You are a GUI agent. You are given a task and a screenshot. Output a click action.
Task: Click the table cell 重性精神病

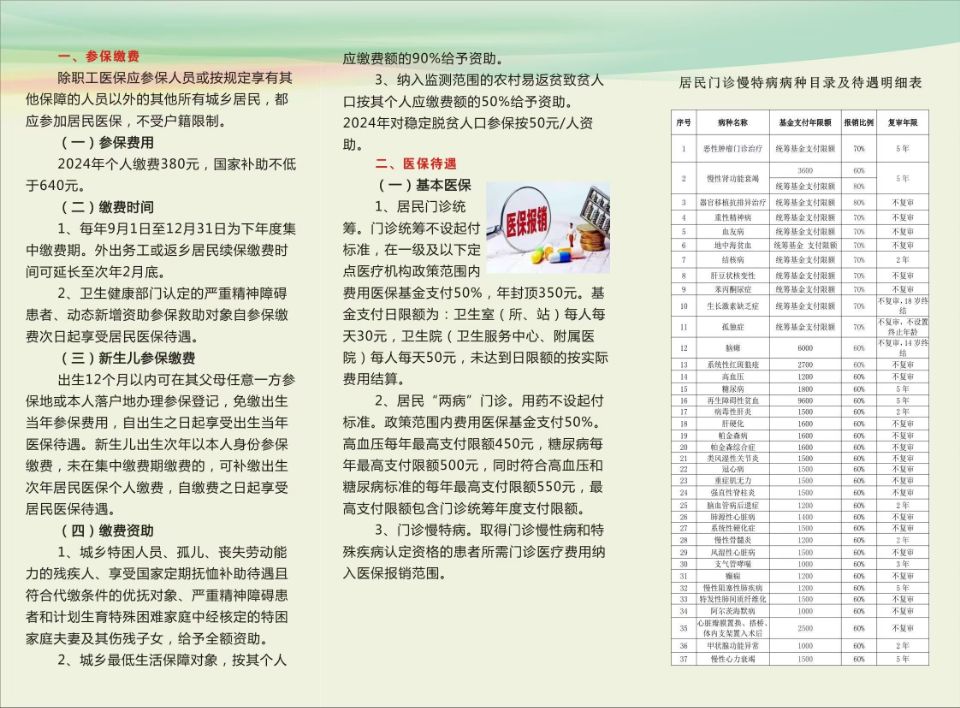[x=733, y=217]
